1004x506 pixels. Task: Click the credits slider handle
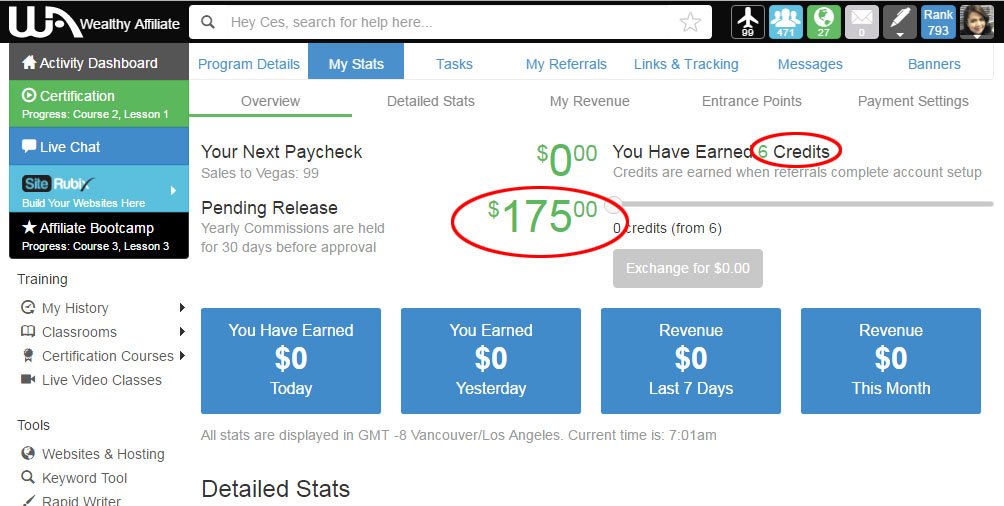(x=613, y=204)
